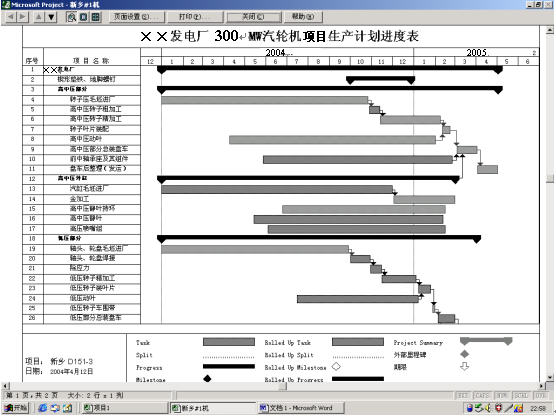Activate the zoom magnifier tool

click(72, 17)
